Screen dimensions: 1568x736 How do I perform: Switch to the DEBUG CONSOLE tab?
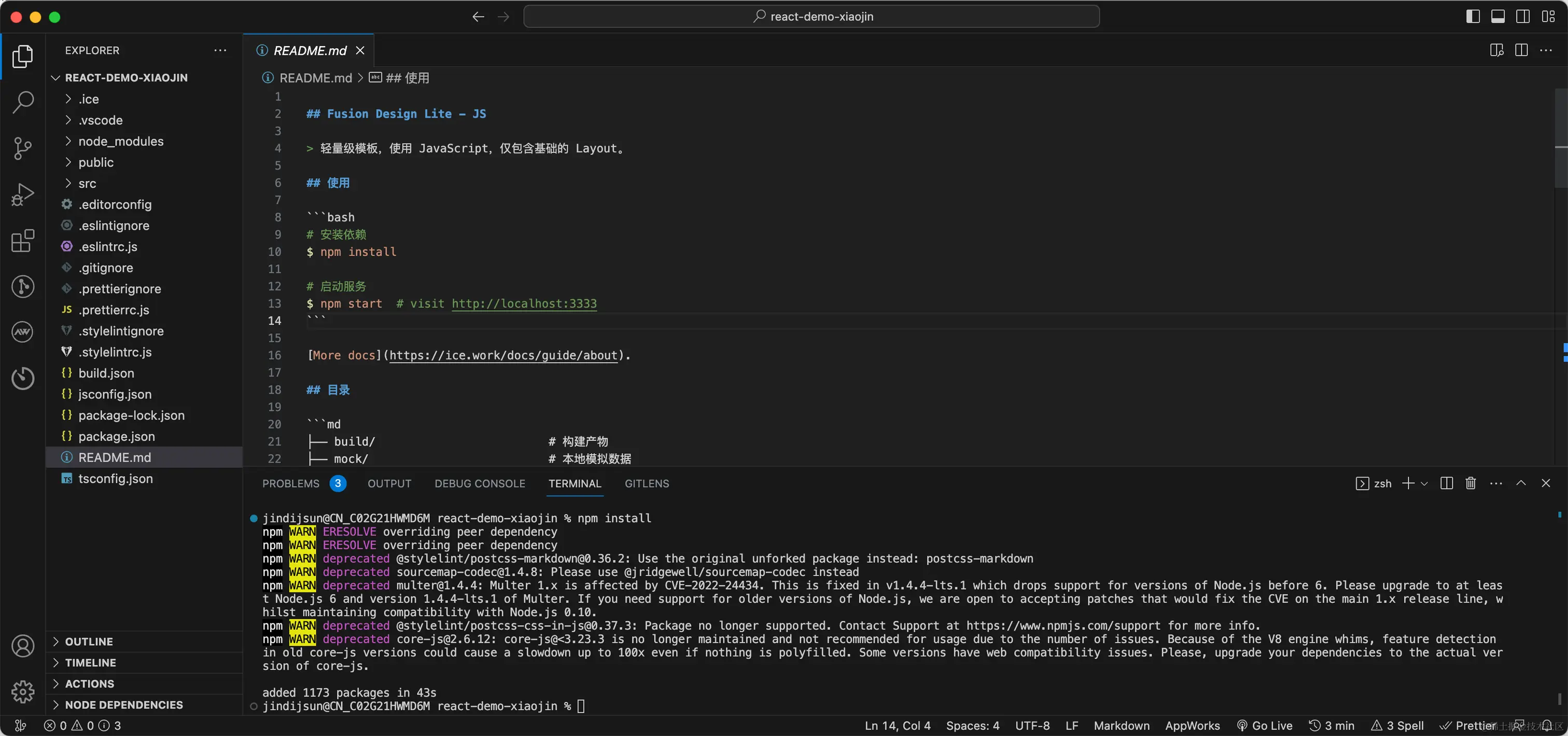(x=479, y=483)
